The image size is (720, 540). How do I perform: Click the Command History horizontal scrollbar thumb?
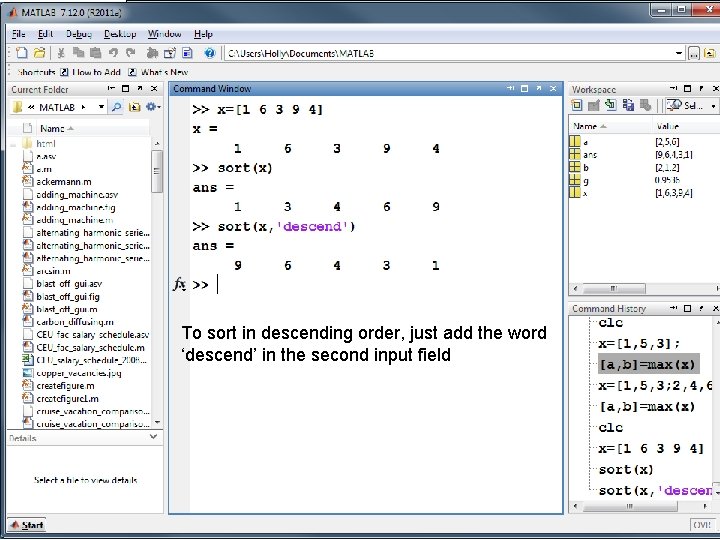point(630,506)
